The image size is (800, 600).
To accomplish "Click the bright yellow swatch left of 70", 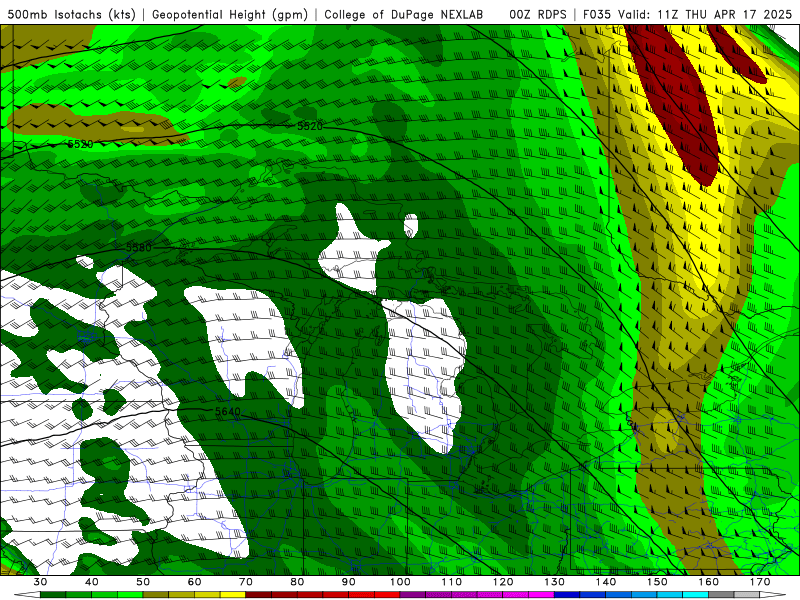I will (x=233, y=596).
